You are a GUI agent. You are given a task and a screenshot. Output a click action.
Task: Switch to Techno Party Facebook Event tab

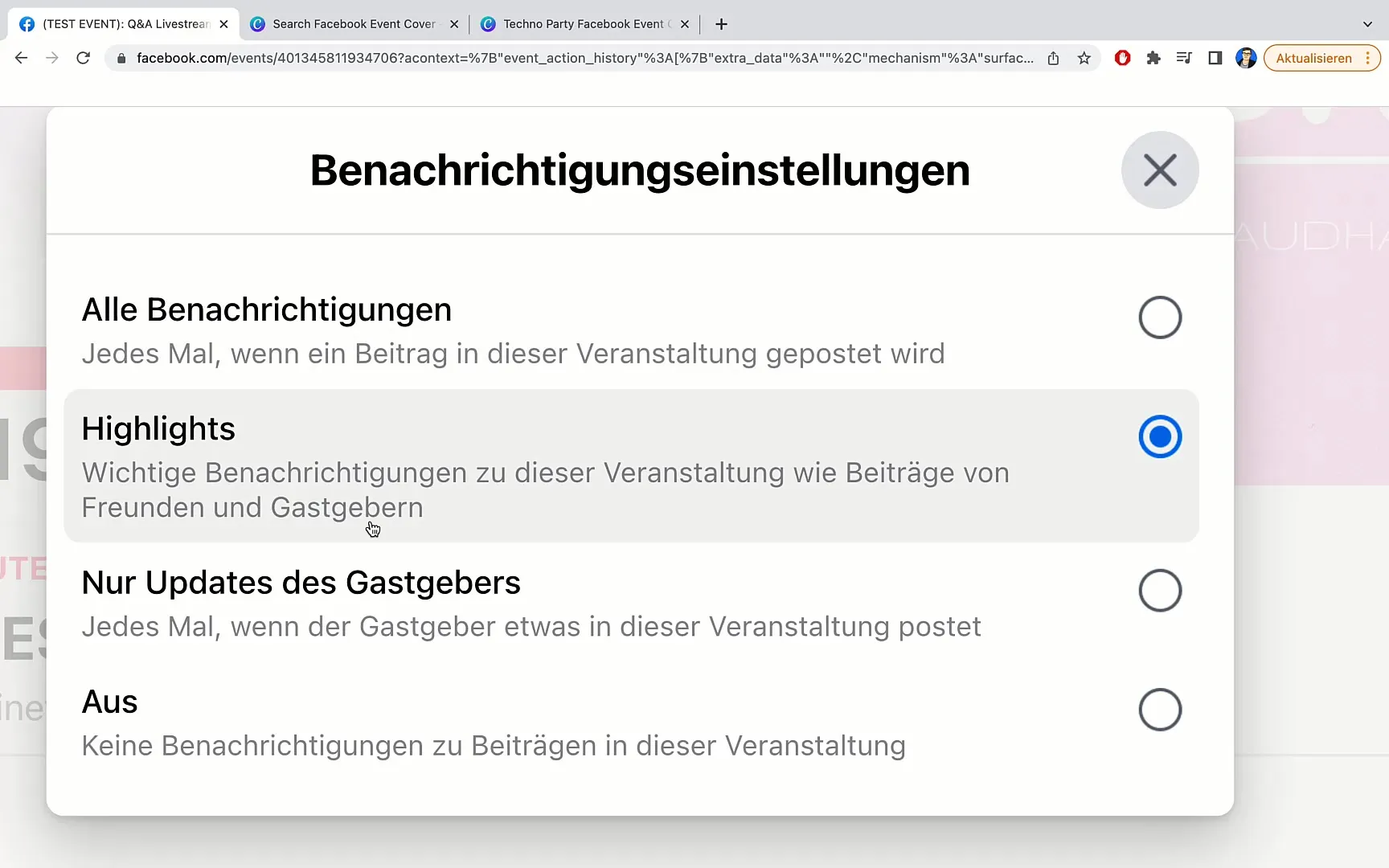tap(584, 24)
